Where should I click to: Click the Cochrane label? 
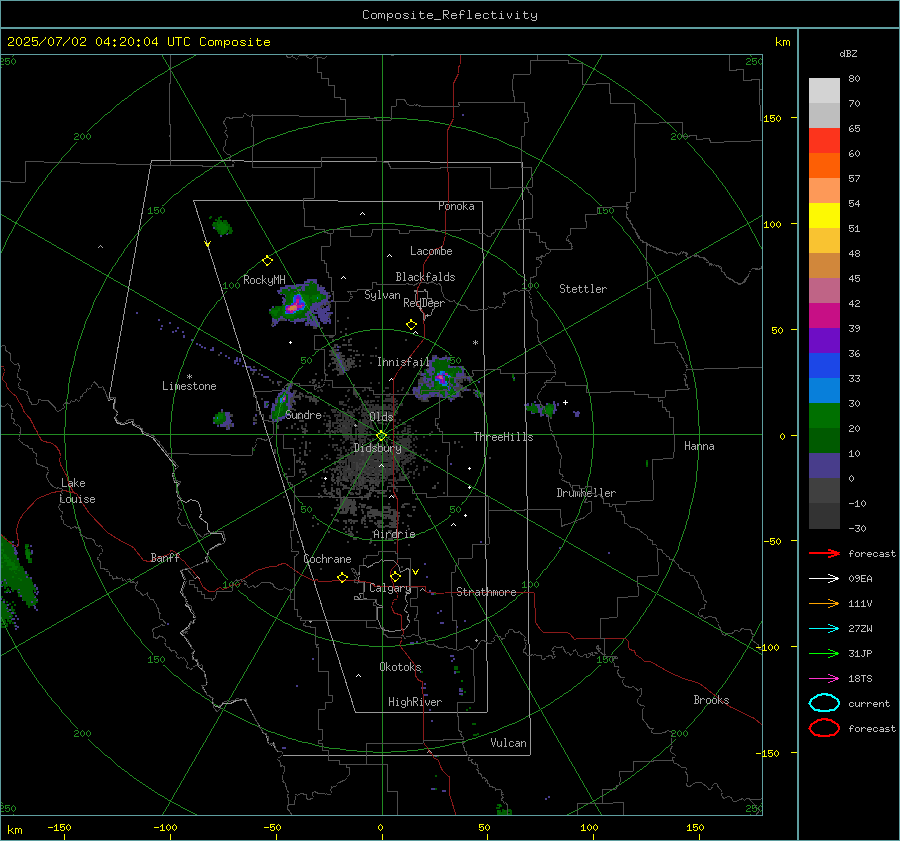[327, 559]
